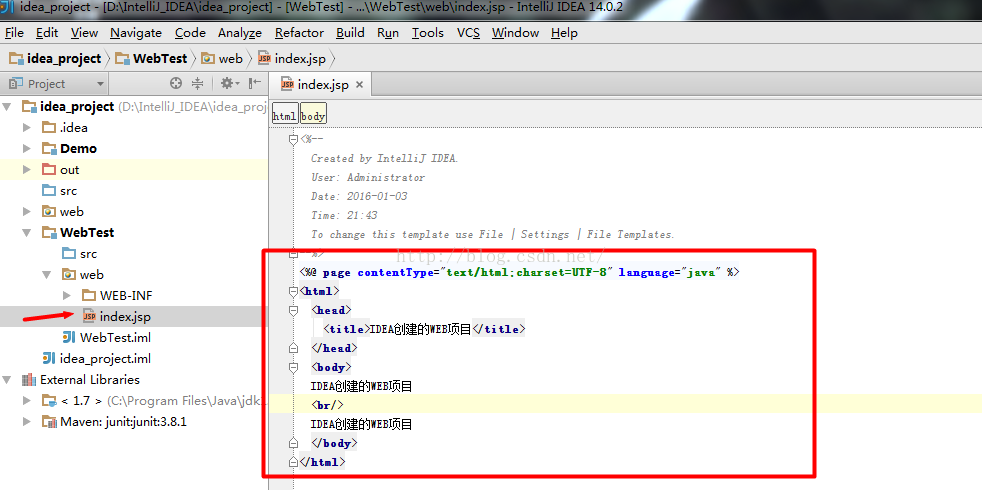Select index.jsp in project tree

coord(117,316)
